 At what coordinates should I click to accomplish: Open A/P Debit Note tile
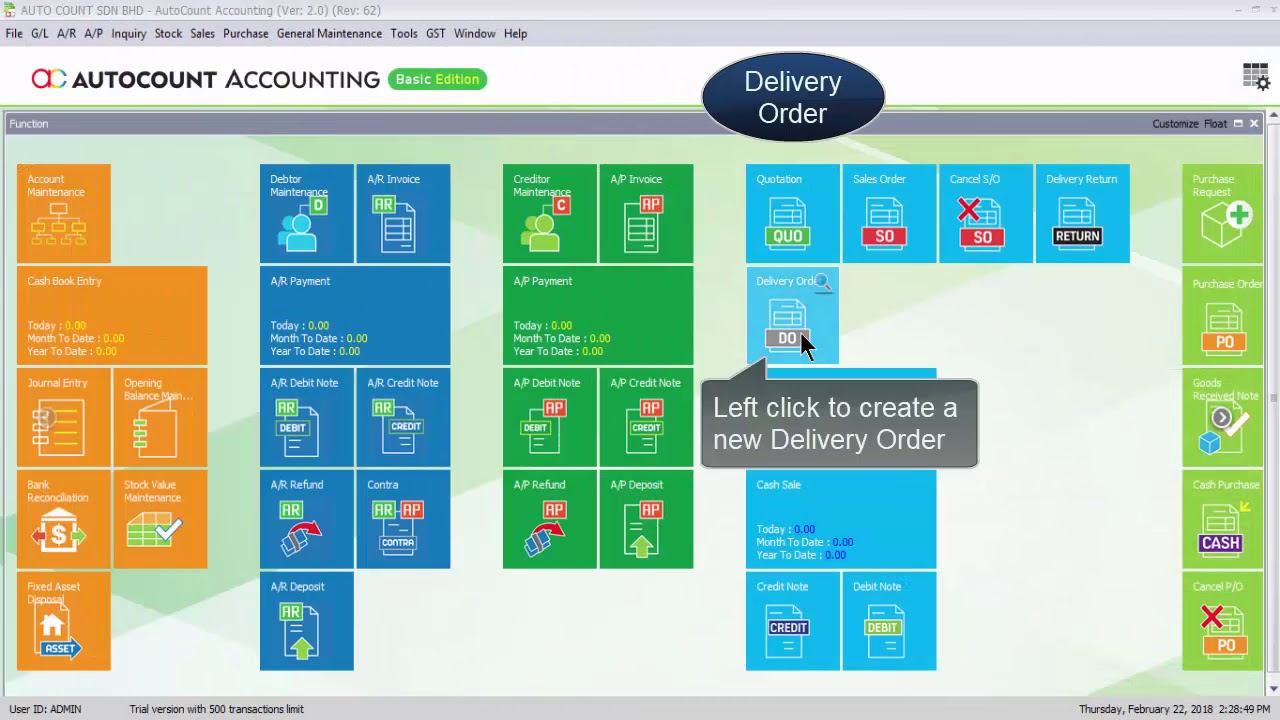click(x=550, y=417)
